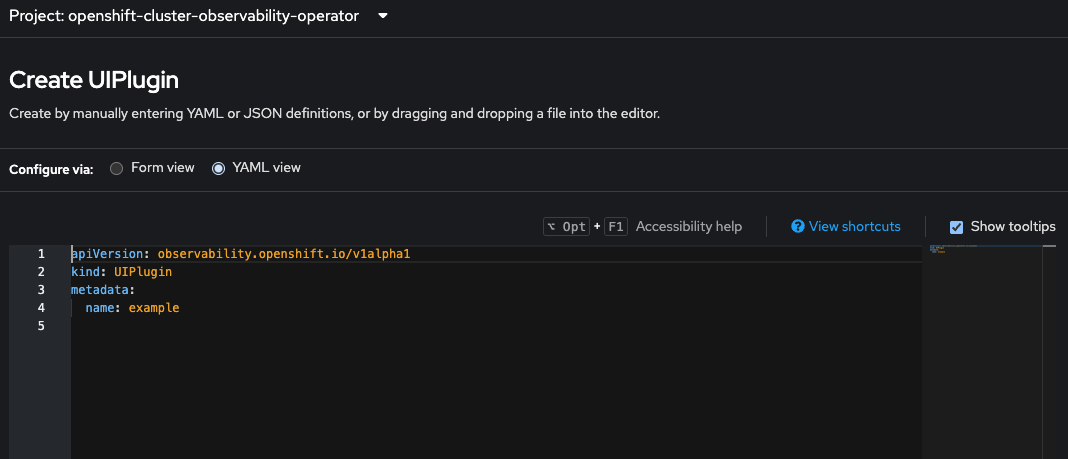Select the Form view radio button

[x=117, y=168]
